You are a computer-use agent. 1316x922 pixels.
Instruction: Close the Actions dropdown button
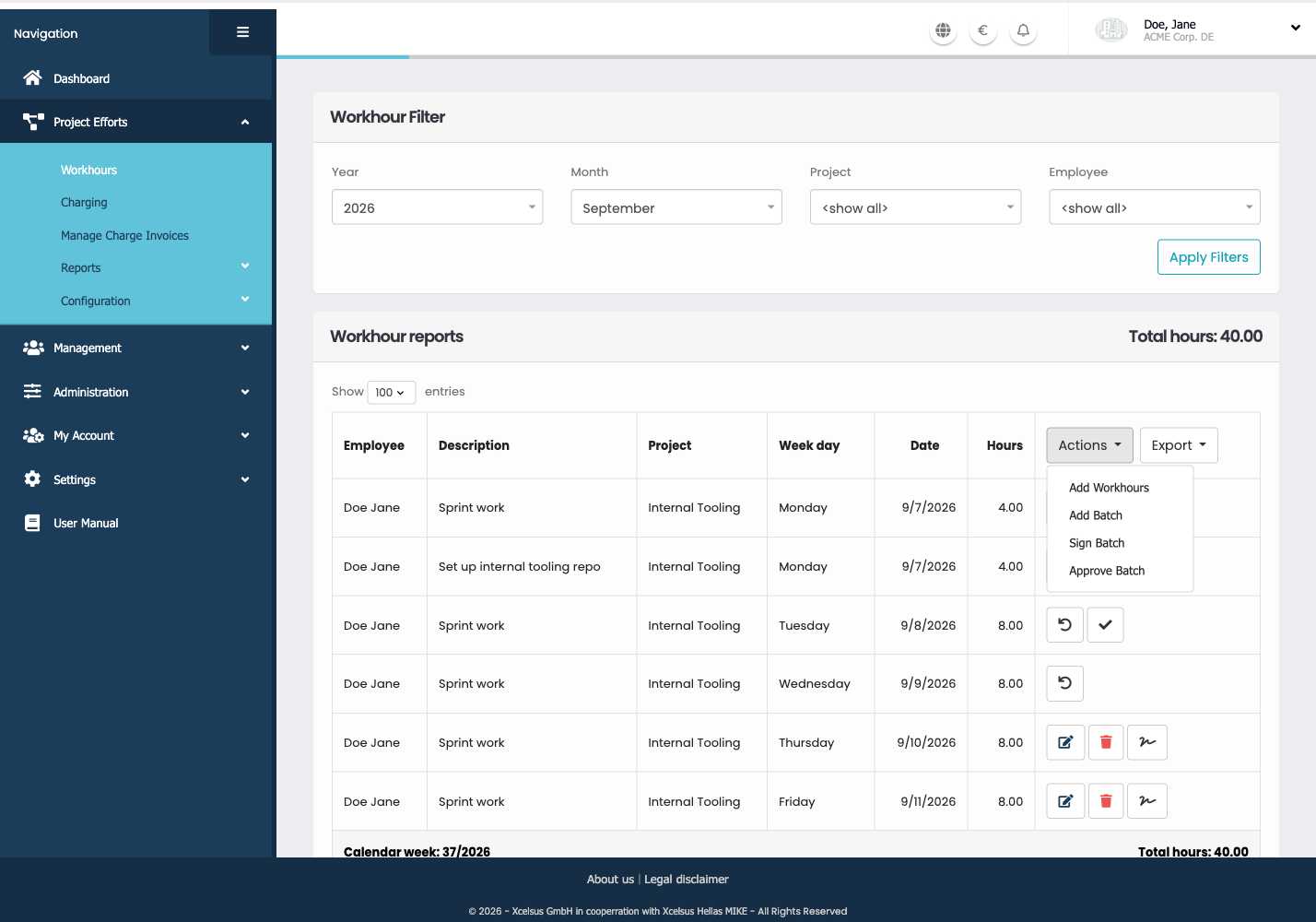coord(1089,445)
